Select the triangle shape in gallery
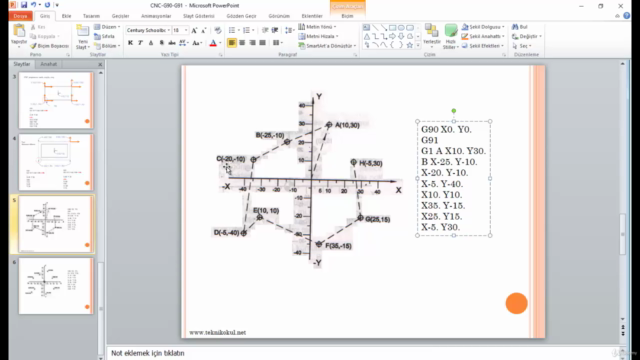Image resolution: width=640 pixels, height=360 pixels. pyautogui.click(x=367, y=36)
